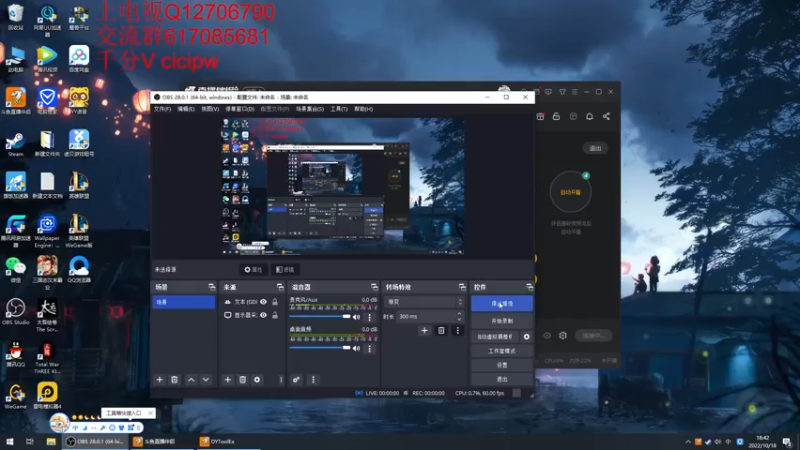This screenshot has width=800, height=450.
Task: Open the 场景集合(S) menu in OBS
Action: [310, 109]
